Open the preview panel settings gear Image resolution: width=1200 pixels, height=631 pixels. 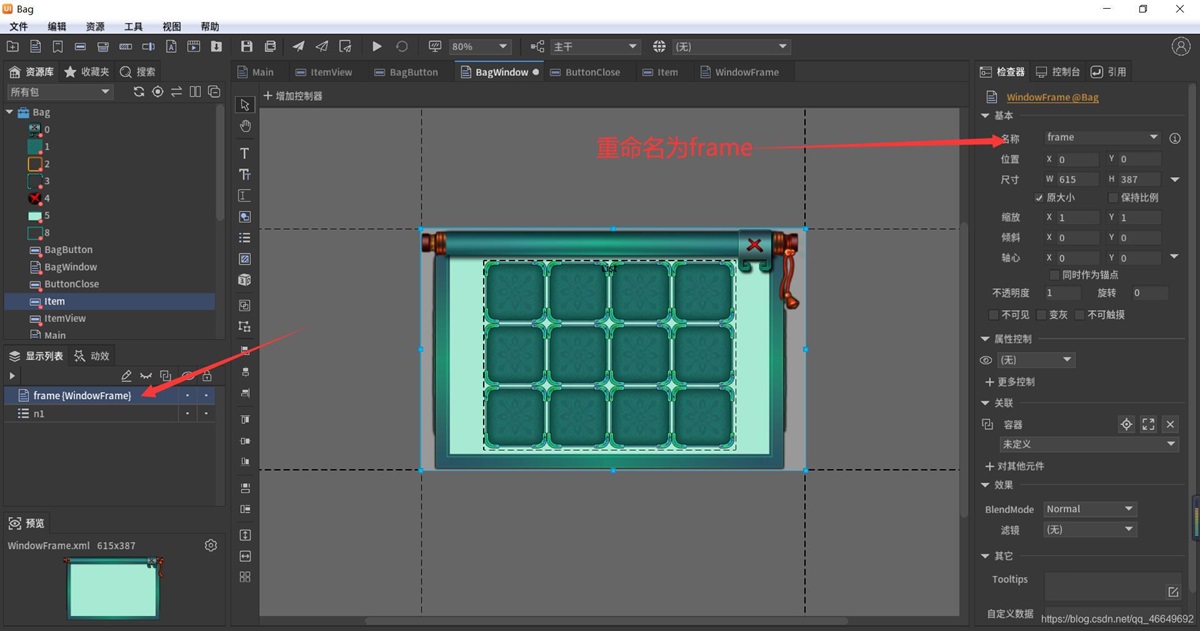(x=211, y=545)
